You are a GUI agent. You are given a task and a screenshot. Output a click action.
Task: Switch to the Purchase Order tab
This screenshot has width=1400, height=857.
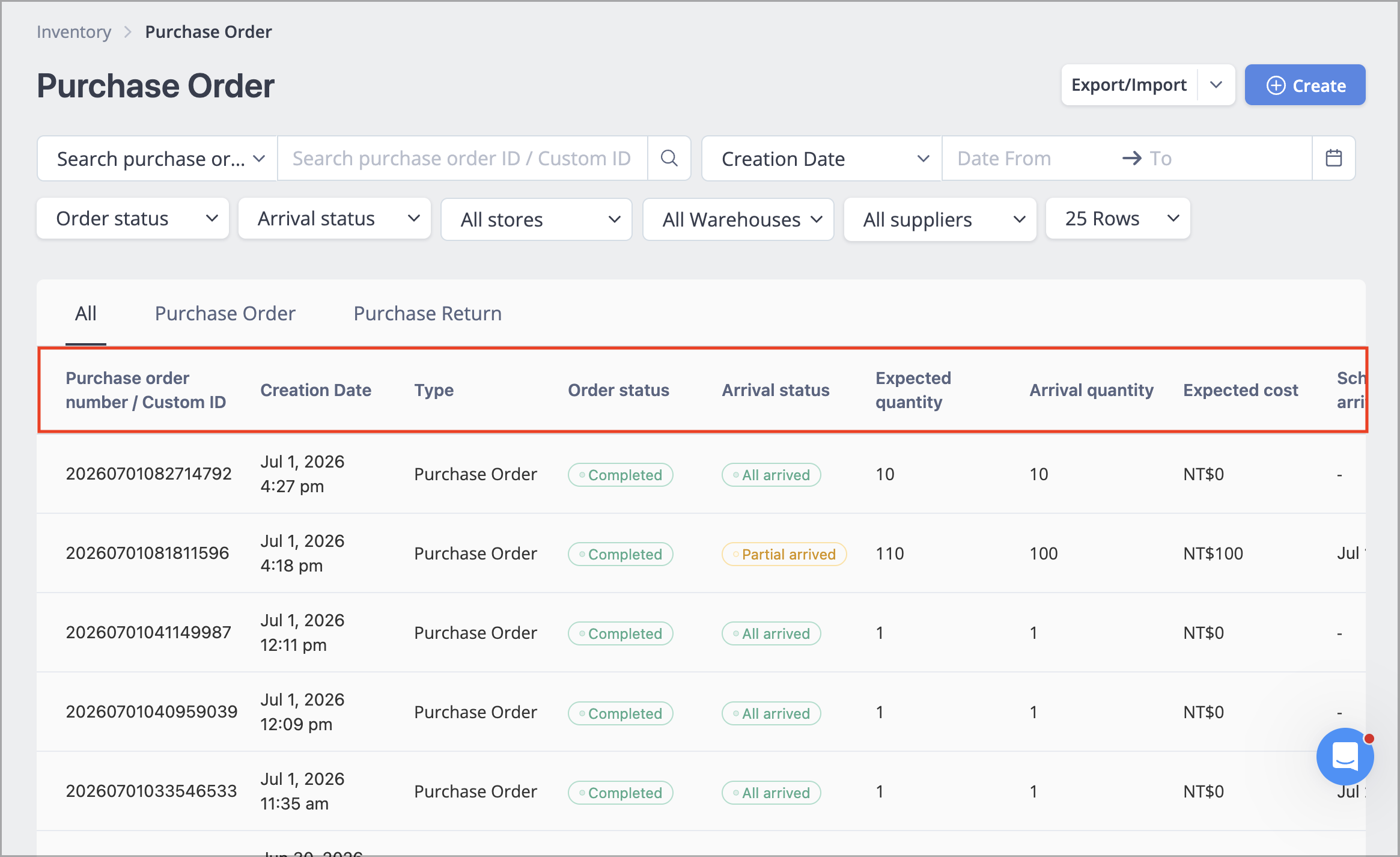coord(225,313)
